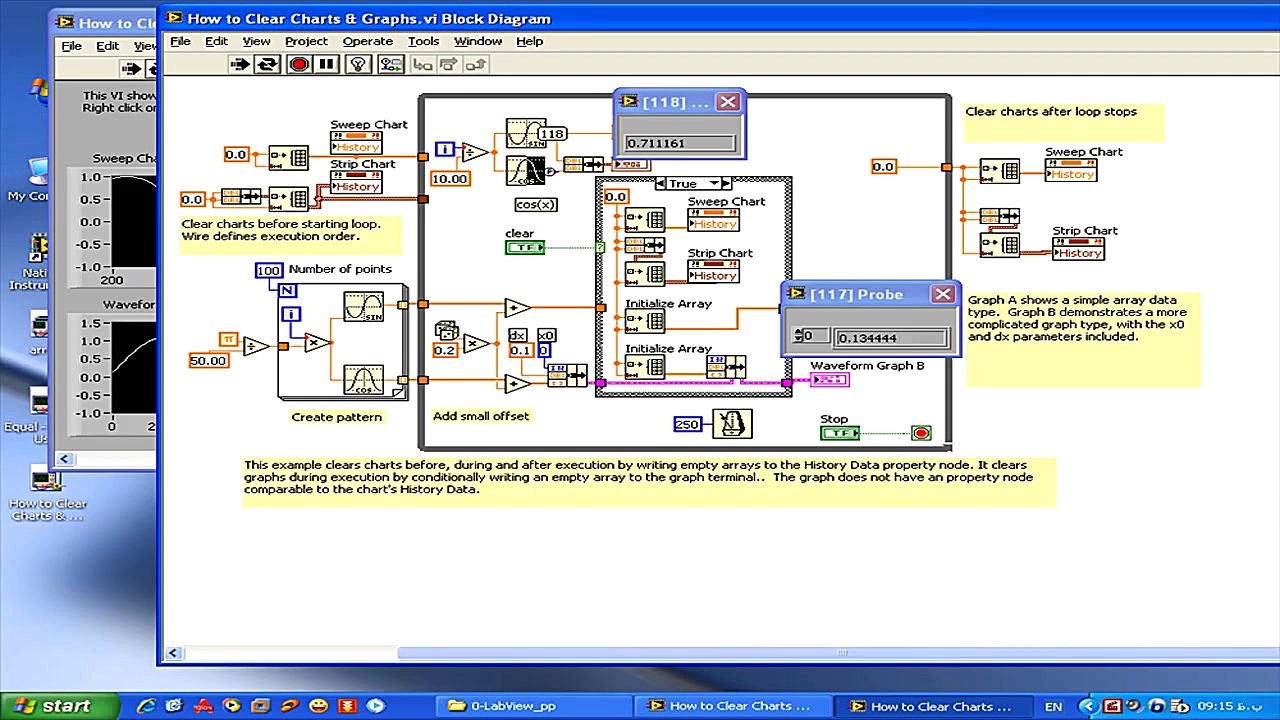Image resolution: width=1280 pixels, height=720 pixels.
Task: Open the Window menu
Action: 478,41
